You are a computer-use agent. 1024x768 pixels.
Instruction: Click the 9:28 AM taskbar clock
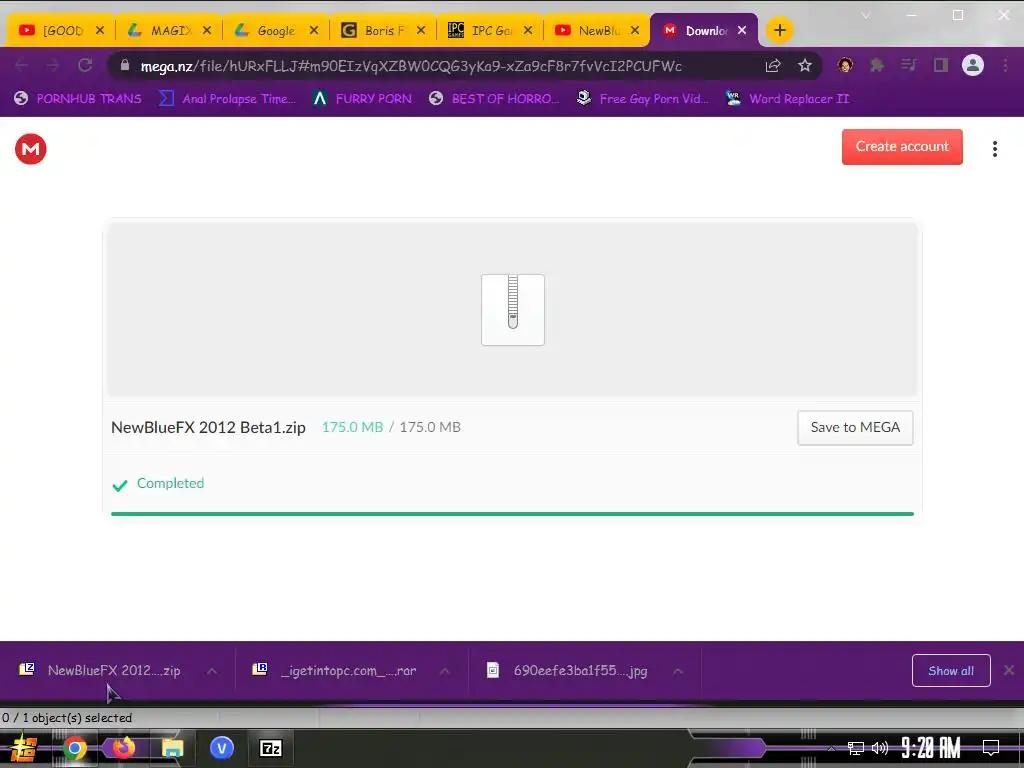[931, 748]
